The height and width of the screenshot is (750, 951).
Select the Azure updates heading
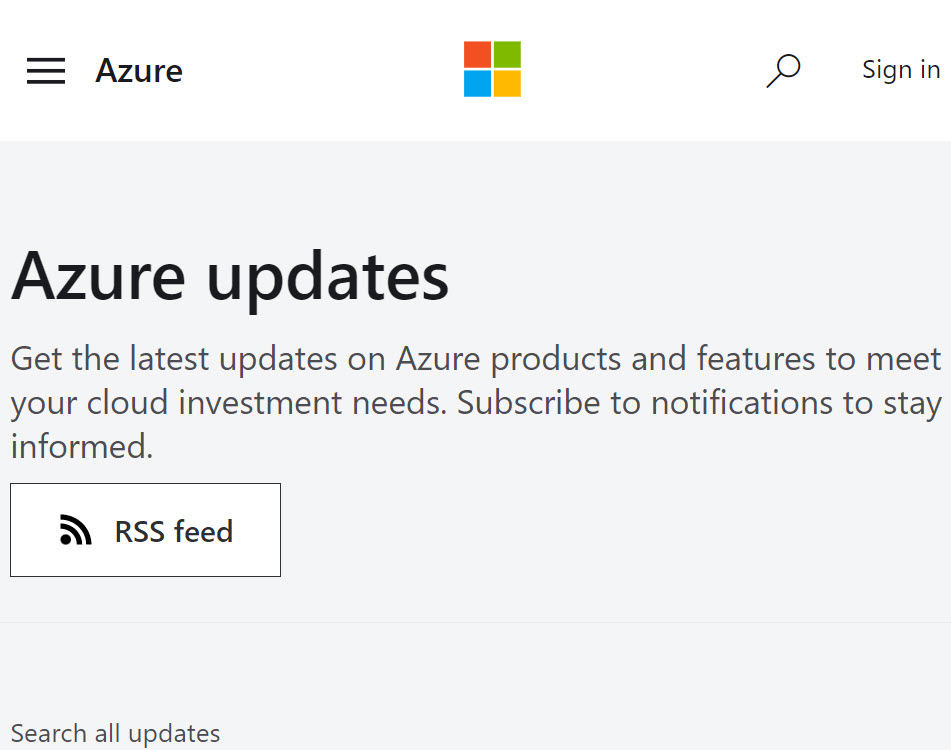click(230, 277)
